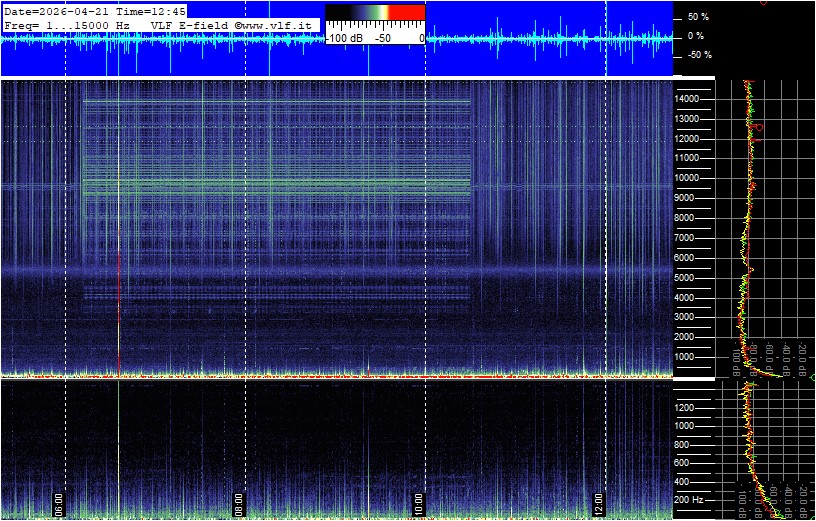Viewport: 816px width, 521px height.
Task: Click the 7000 frequency axis label
Action: click(x=686, y=238)
